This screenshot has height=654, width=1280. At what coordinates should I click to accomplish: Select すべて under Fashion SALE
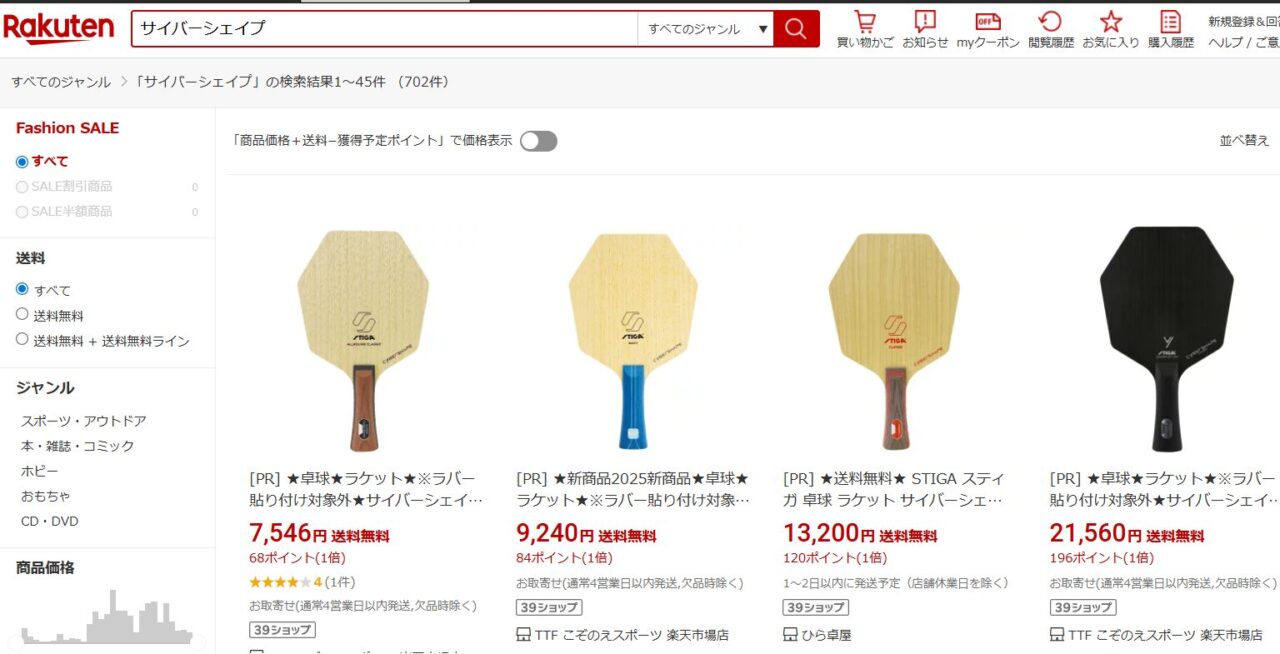click(22, 161)
